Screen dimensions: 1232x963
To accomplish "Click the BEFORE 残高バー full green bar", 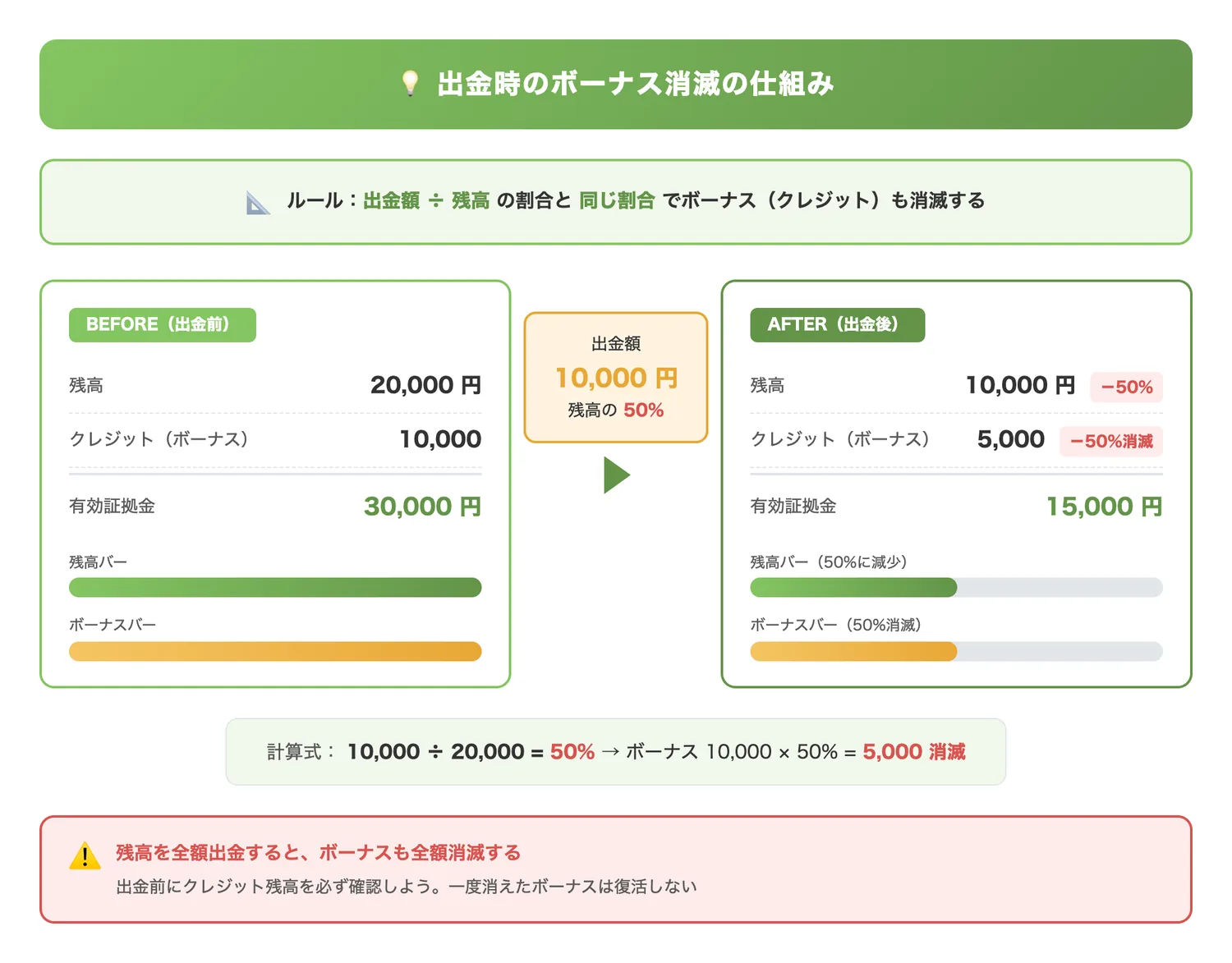I will pyautogui.click(x=275, y=587).
